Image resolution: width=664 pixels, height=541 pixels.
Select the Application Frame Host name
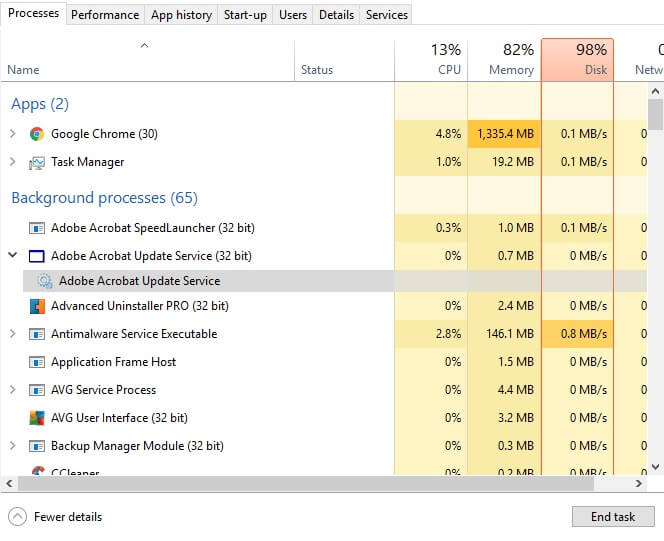(x=113, y=362)
